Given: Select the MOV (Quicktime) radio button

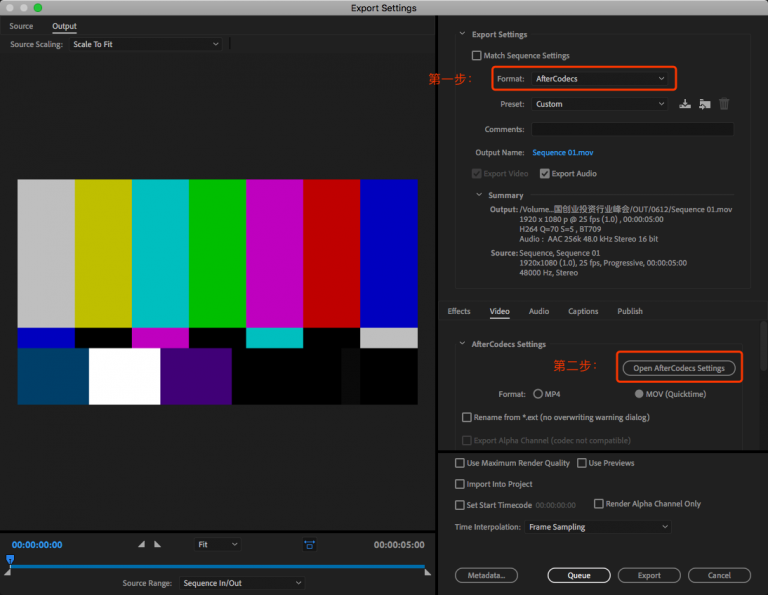Looking at the screenshot, I should point(639,394).
